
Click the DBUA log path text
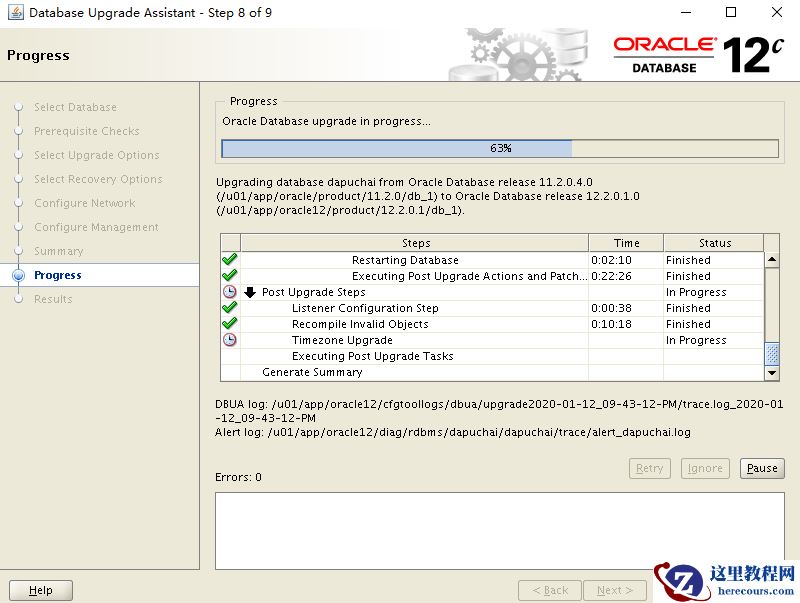(x=499, y=411)
